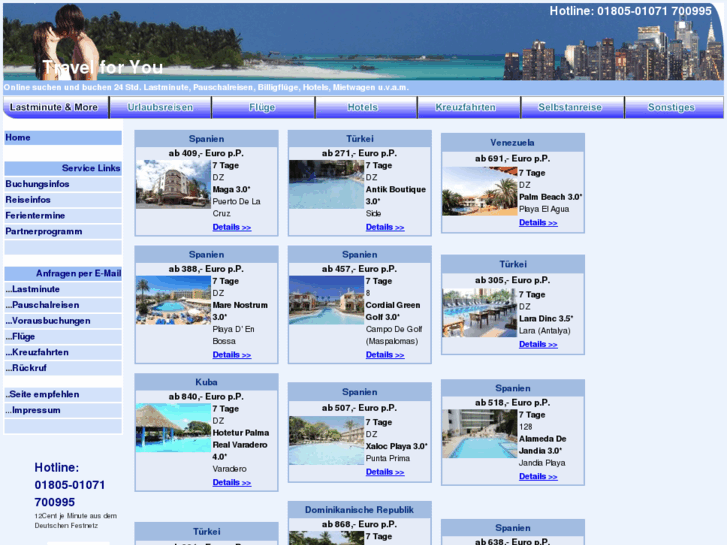Click the Cordial Green Golf thumbnail
The image size is (727, 545).
pyautogui.click(x=326, y=300)
